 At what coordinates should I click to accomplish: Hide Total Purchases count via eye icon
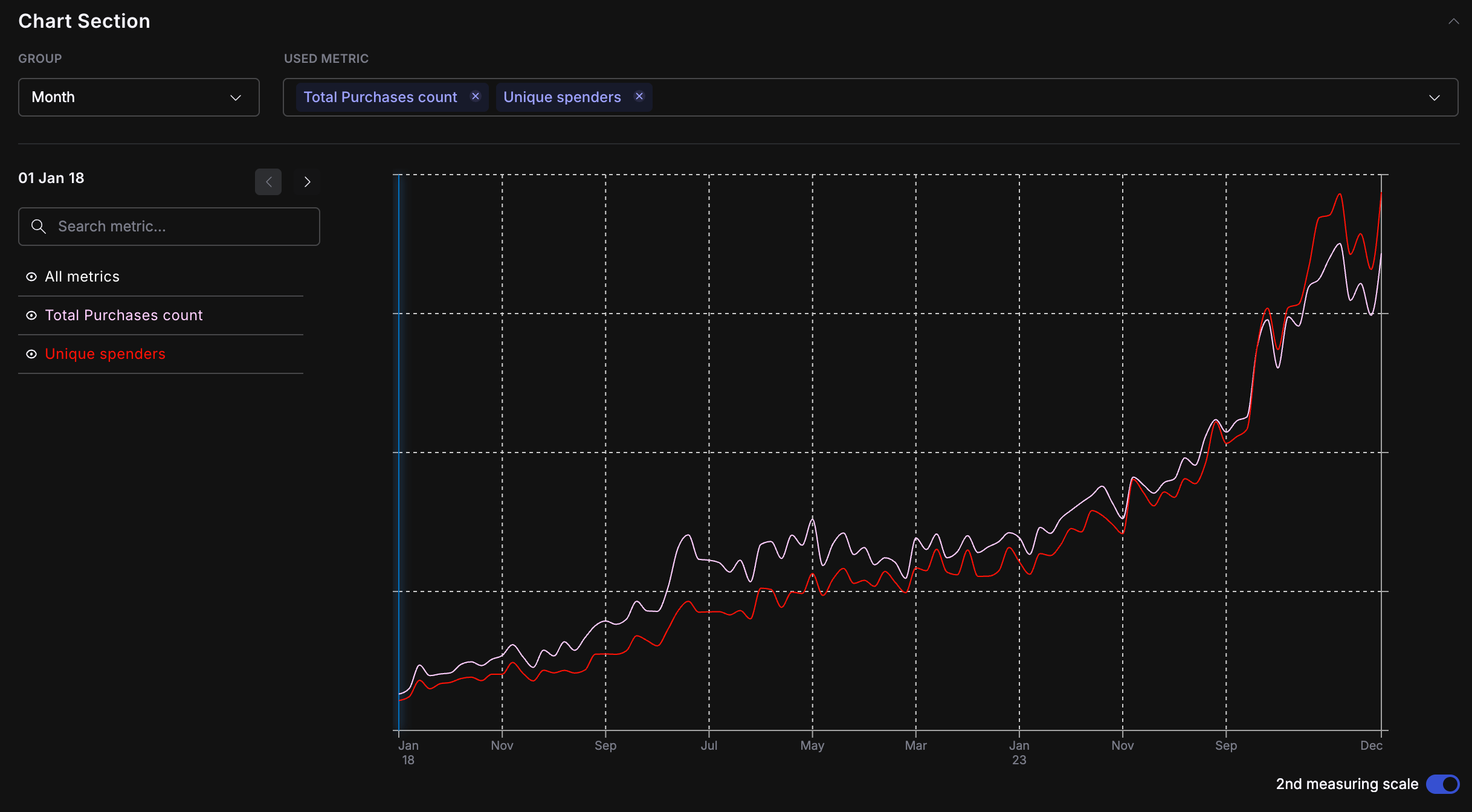pyautogui.click(x=31, y=315)
